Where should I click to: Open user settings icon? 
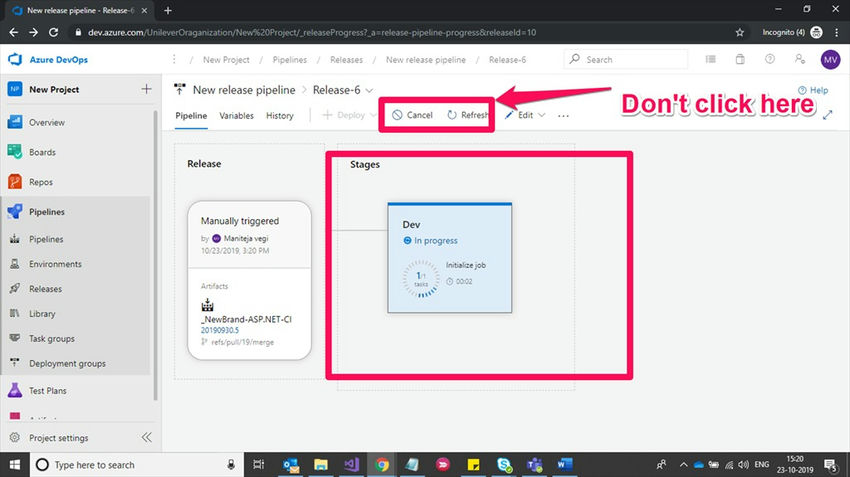800,59
